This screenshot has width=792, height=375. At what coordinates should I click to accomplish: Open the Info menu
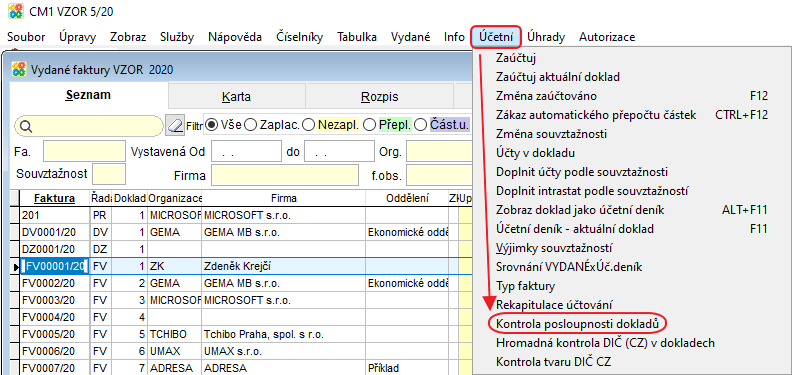point(454,37)
